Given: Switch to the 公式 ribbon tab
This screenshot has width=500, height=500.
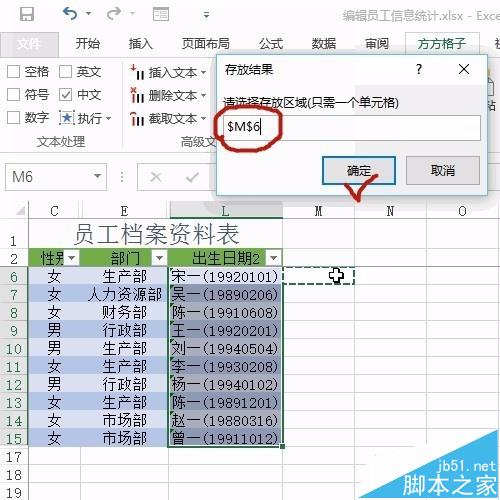Looking at the screenshot, I should pyautogui.click(x=271, y=44).
